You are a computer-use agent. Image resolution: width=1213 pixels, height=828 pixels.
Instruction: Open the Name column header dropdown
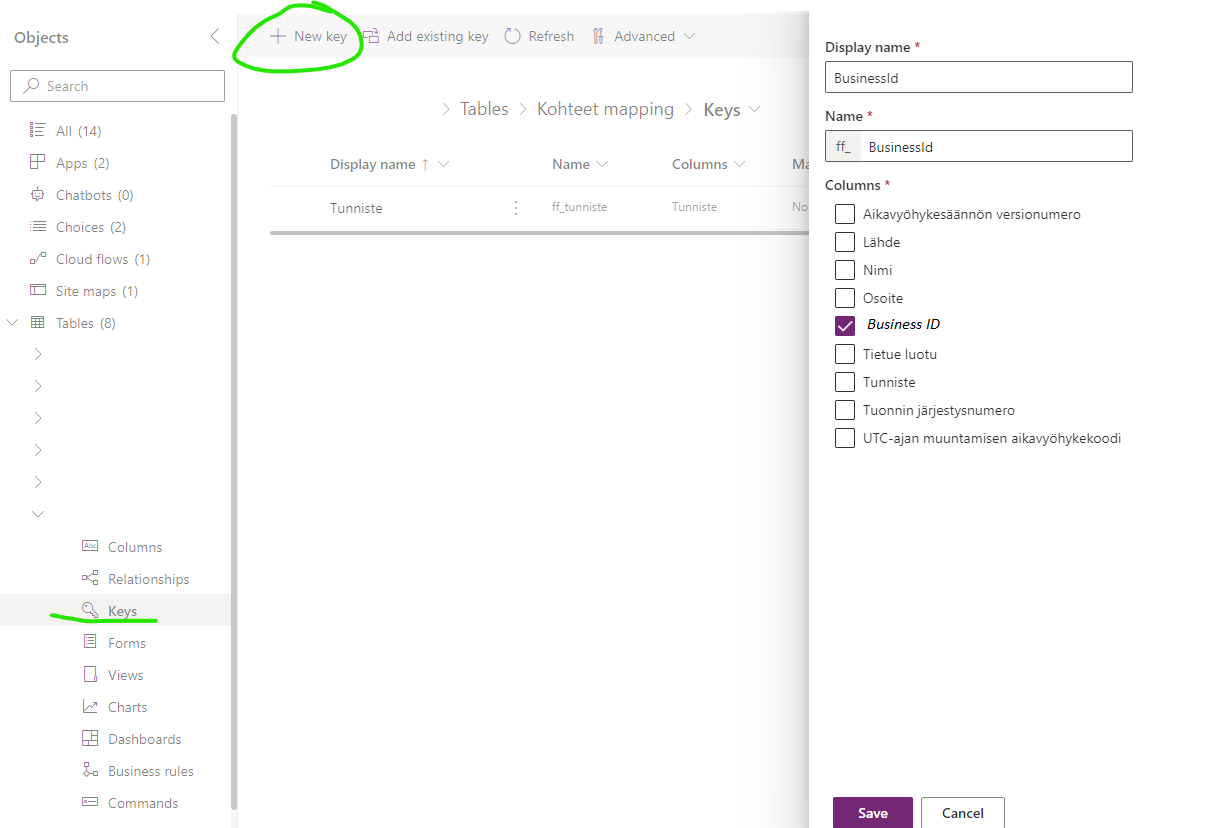pyautogui.click(x=602, y=164)
